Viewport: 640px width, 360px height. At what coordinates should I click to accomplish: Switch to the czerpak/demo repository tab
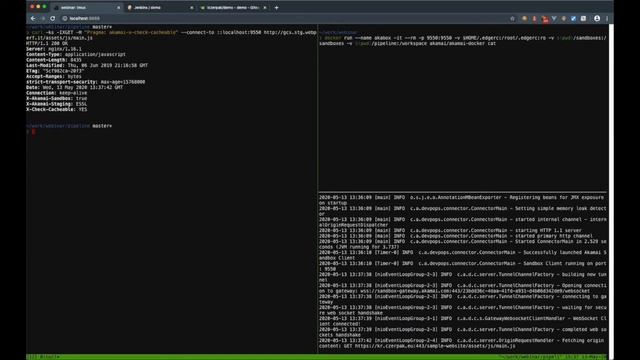coord(233,7)
